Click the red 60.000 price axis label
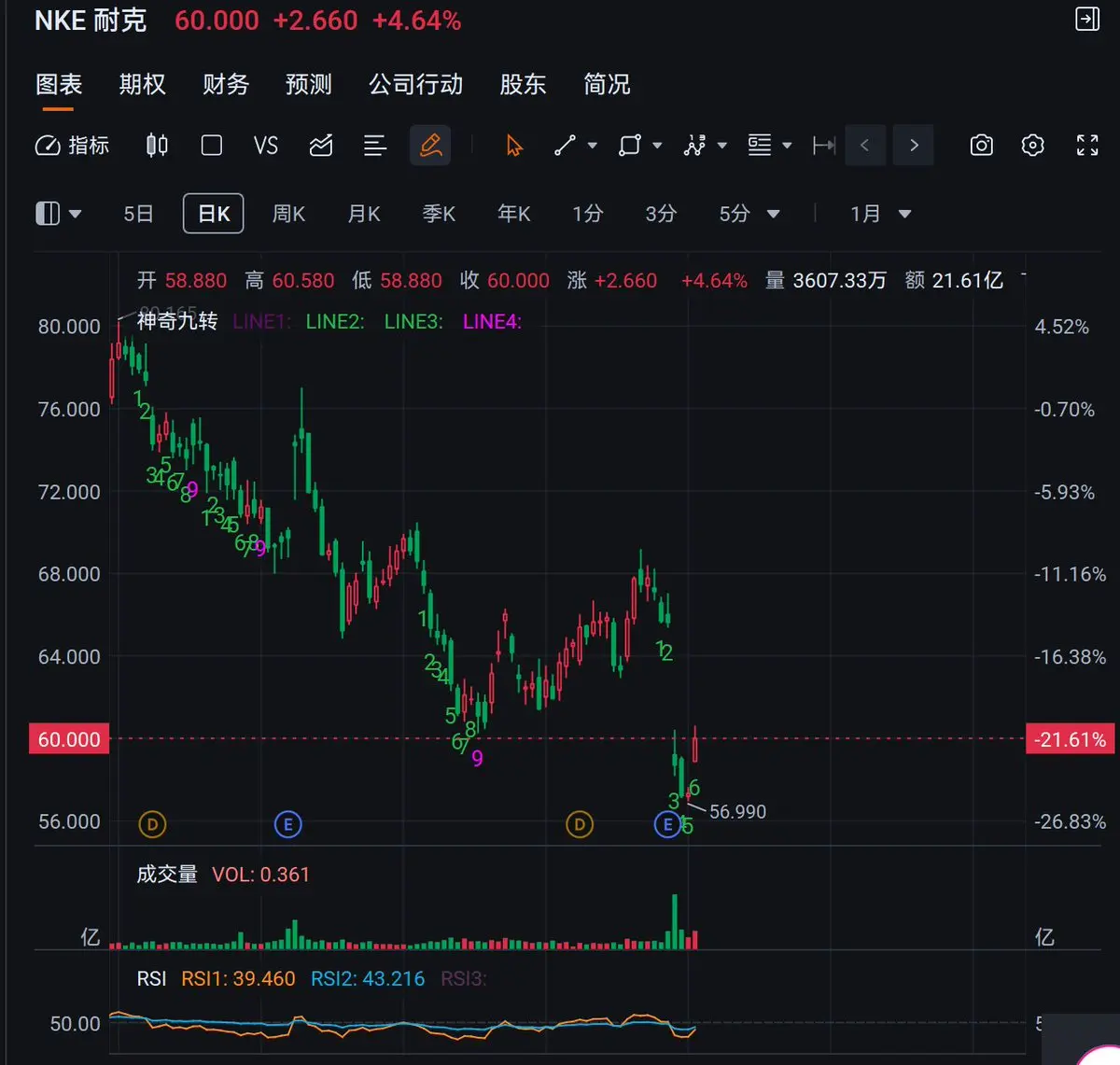 pyautogui.click(x=68, y=739)
